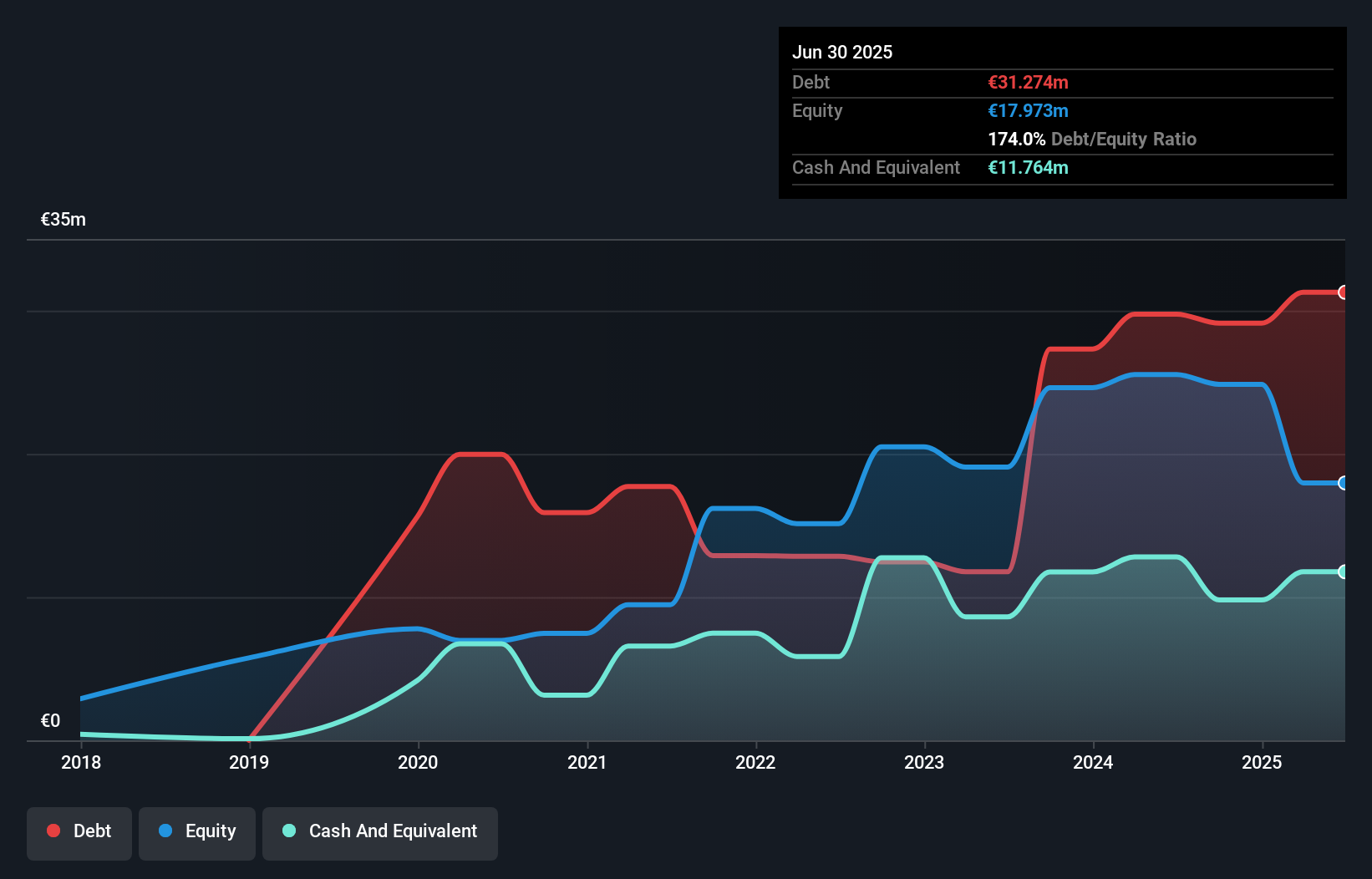Select the teal endpoint marker on the Cash line

1342,572
